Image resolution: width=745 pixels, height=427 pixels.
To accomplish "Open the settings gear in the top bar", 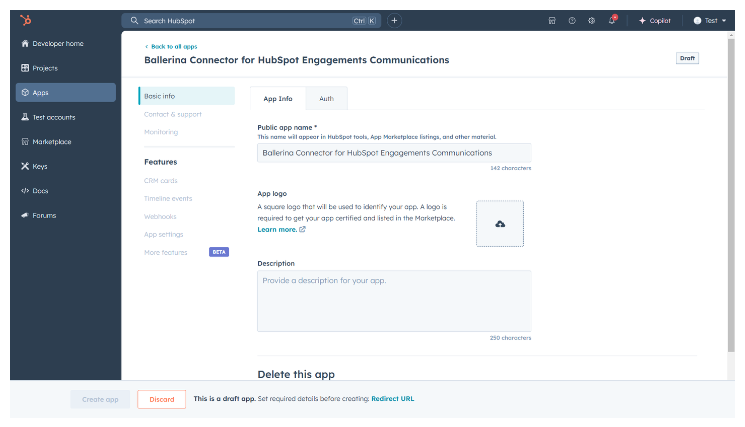I will (x=592, y=20).
